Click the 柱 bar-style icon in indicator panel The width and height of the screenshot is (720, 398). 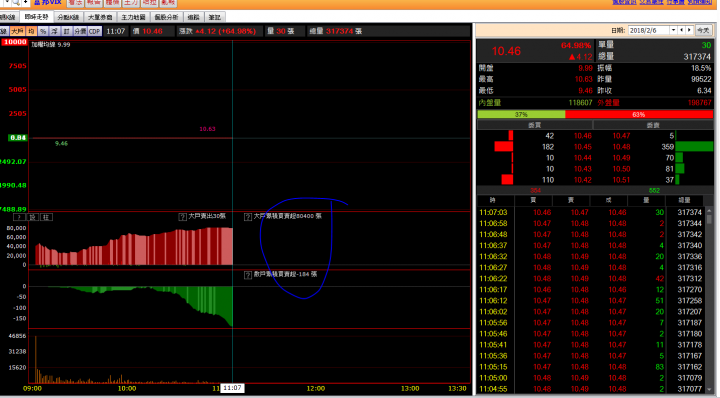point(46,217)
